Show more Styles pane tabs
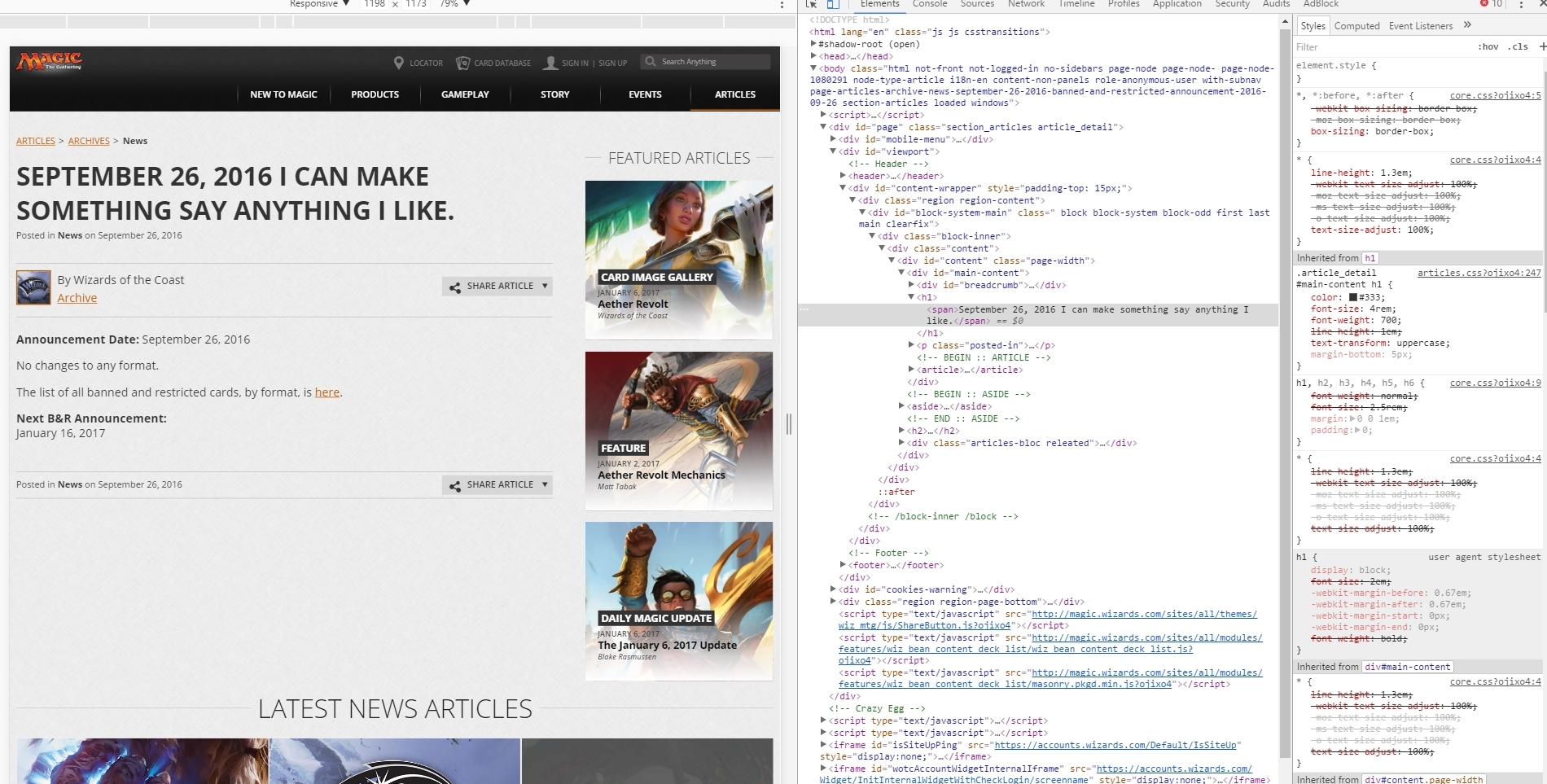The width and height of the screenshot is (1547, 784). 1467,25
